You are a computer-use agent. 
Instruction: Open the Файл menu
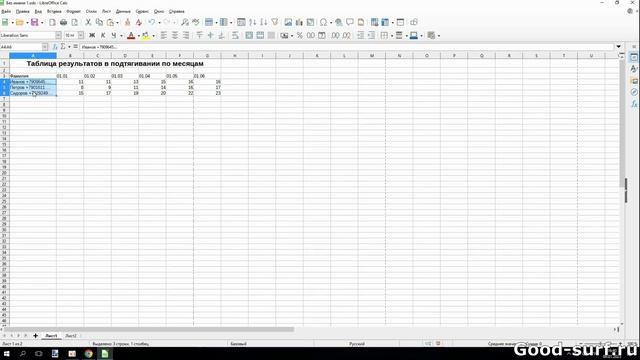(6, 11)
